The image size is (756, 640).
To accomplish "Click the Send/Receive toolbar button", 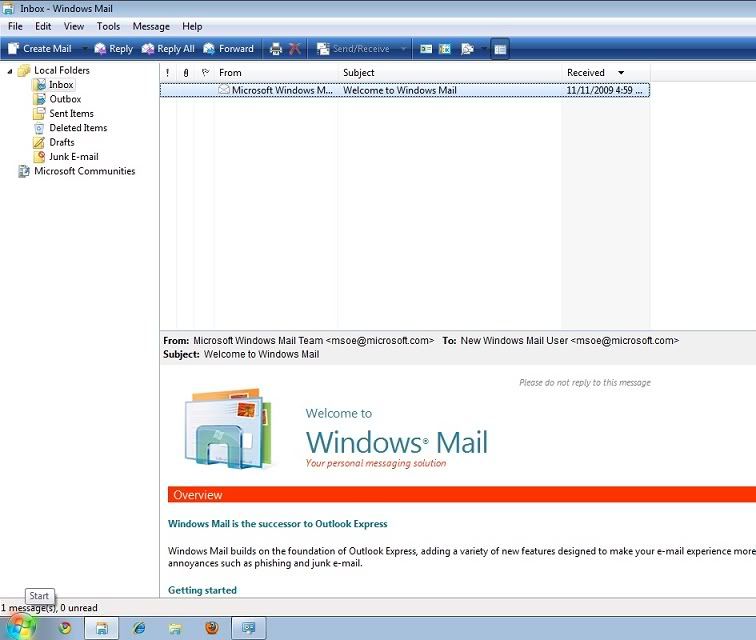I will click(353, 49).
